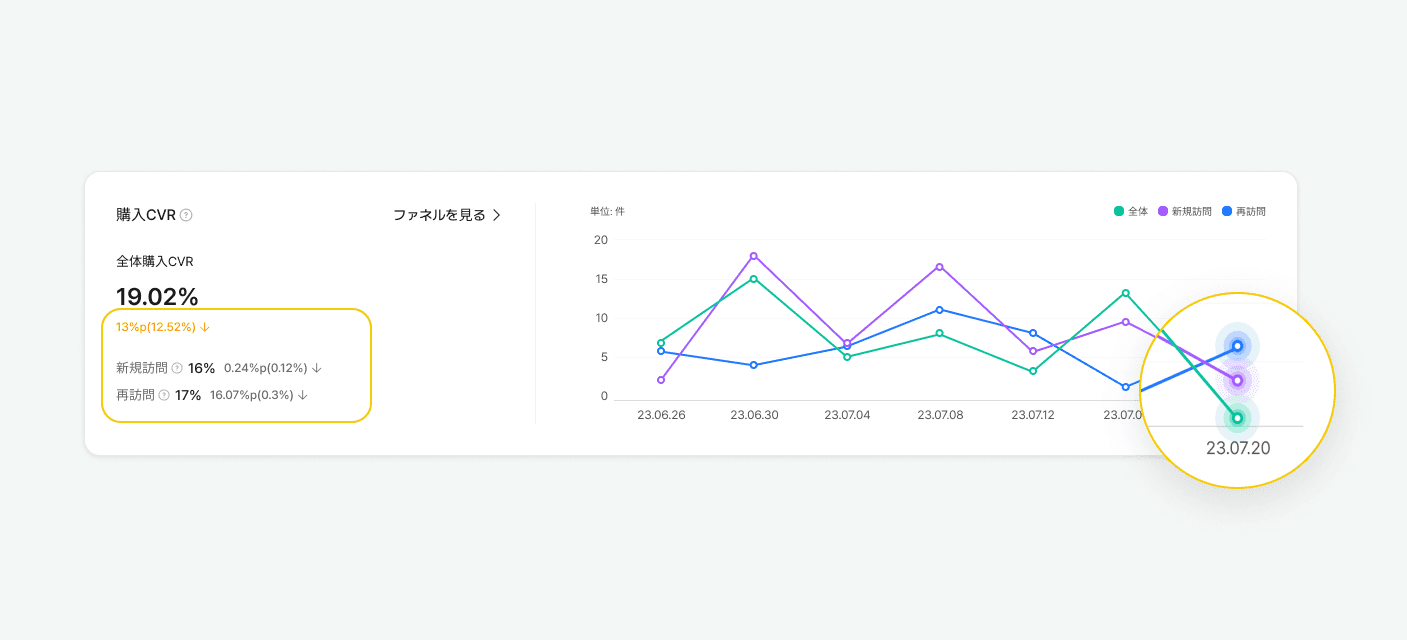Click the 単位: 件 unit label
1407x640 pixels.
tap(607, 211)
